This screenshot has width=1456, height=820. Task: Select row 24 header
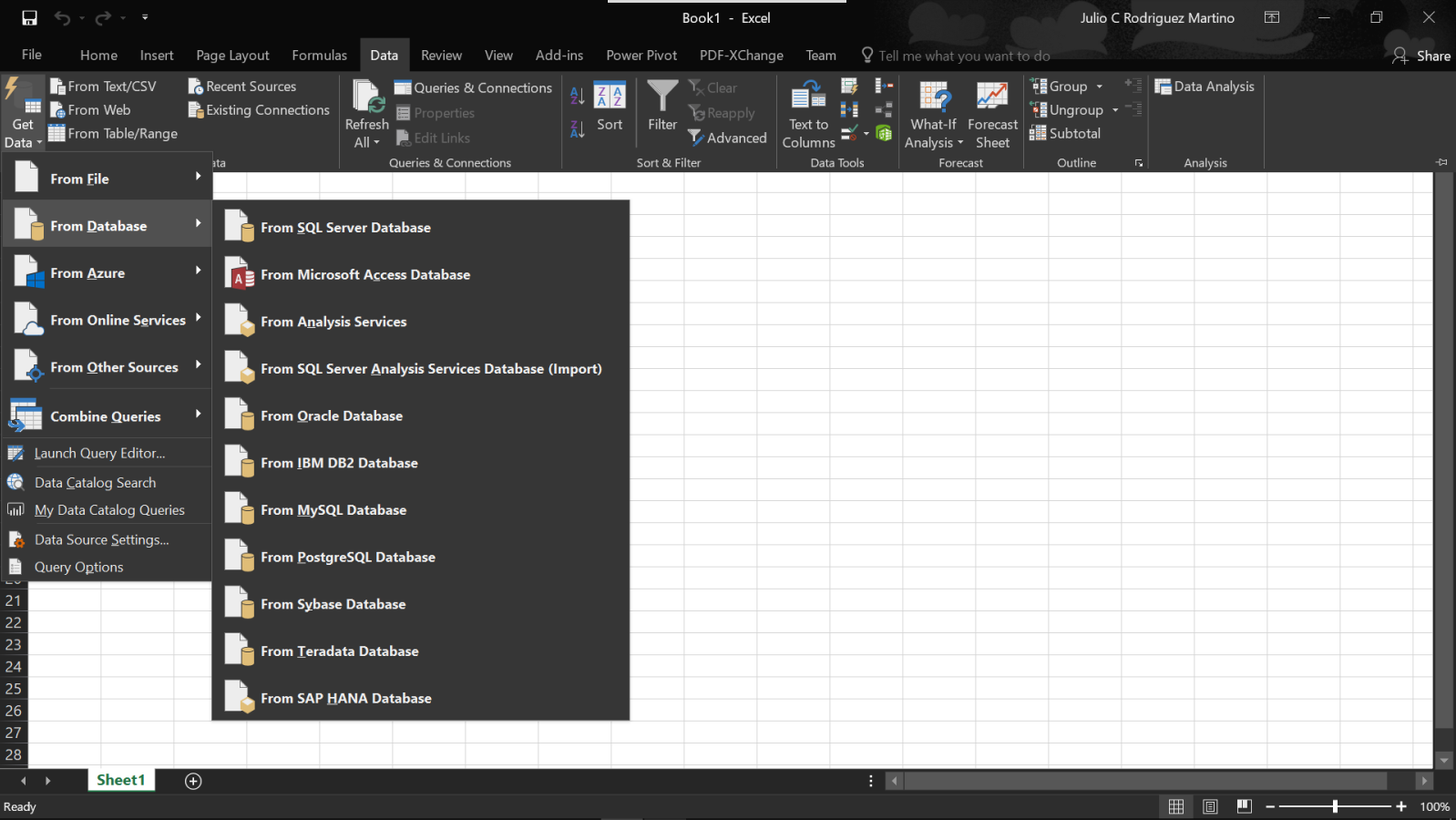14,667
